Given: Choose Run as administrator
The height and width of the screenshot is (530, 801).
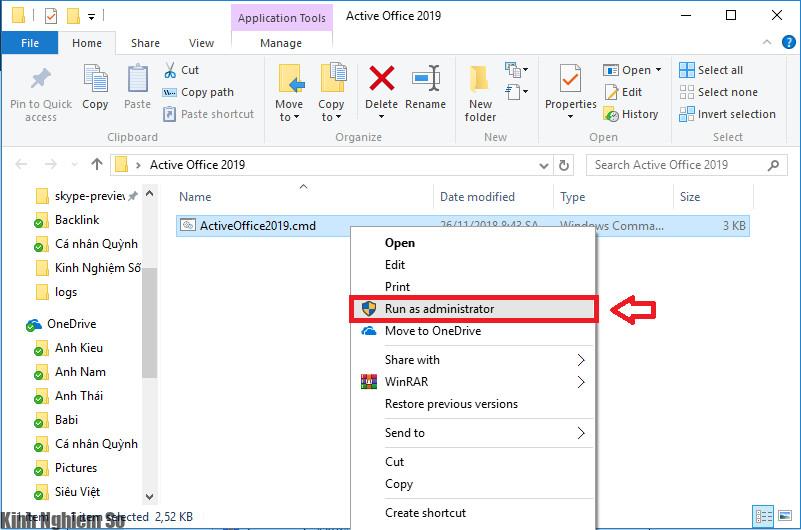Looking at the screenshot, I should tap(473, 309).
